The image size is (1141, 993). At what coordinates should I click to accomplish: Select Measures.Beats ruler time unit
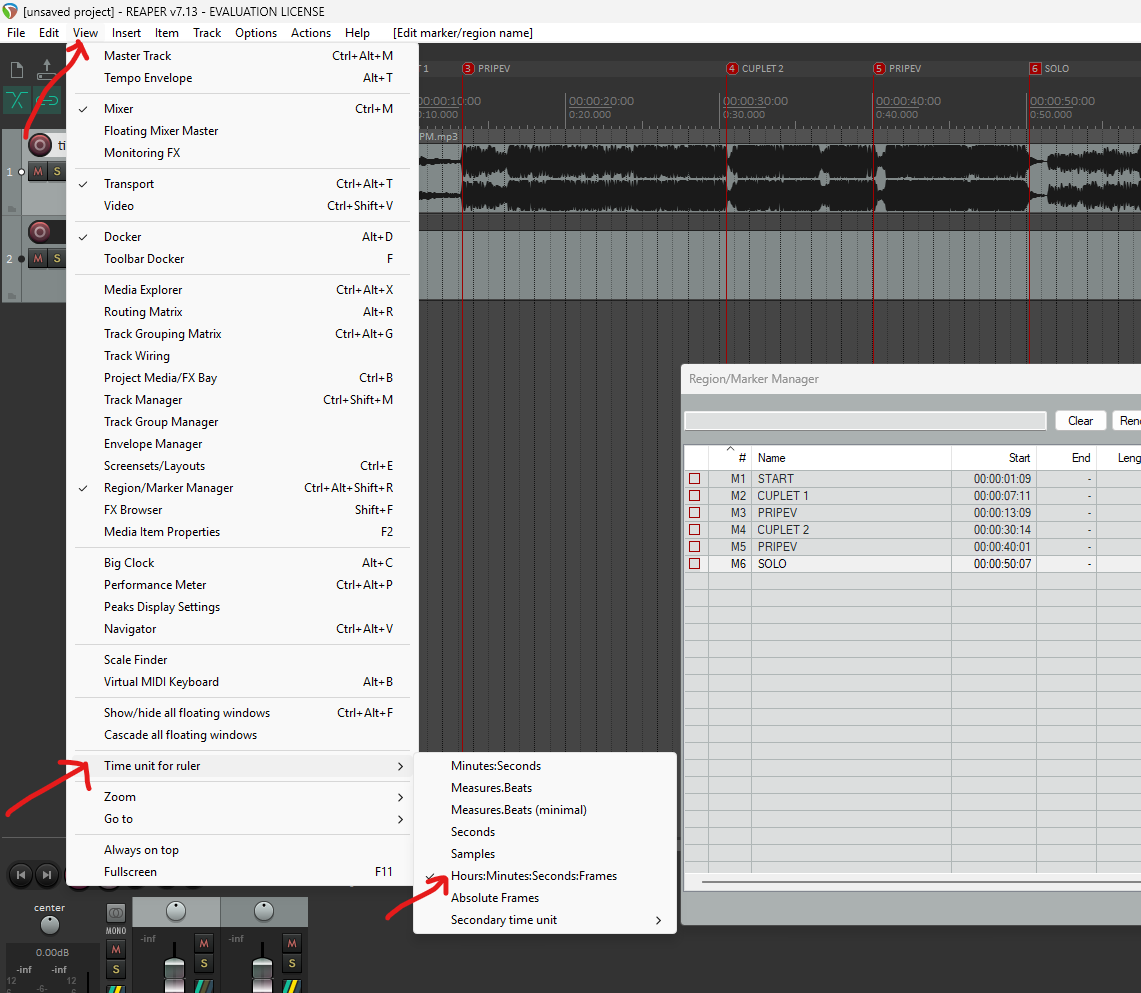click(491, 788)
